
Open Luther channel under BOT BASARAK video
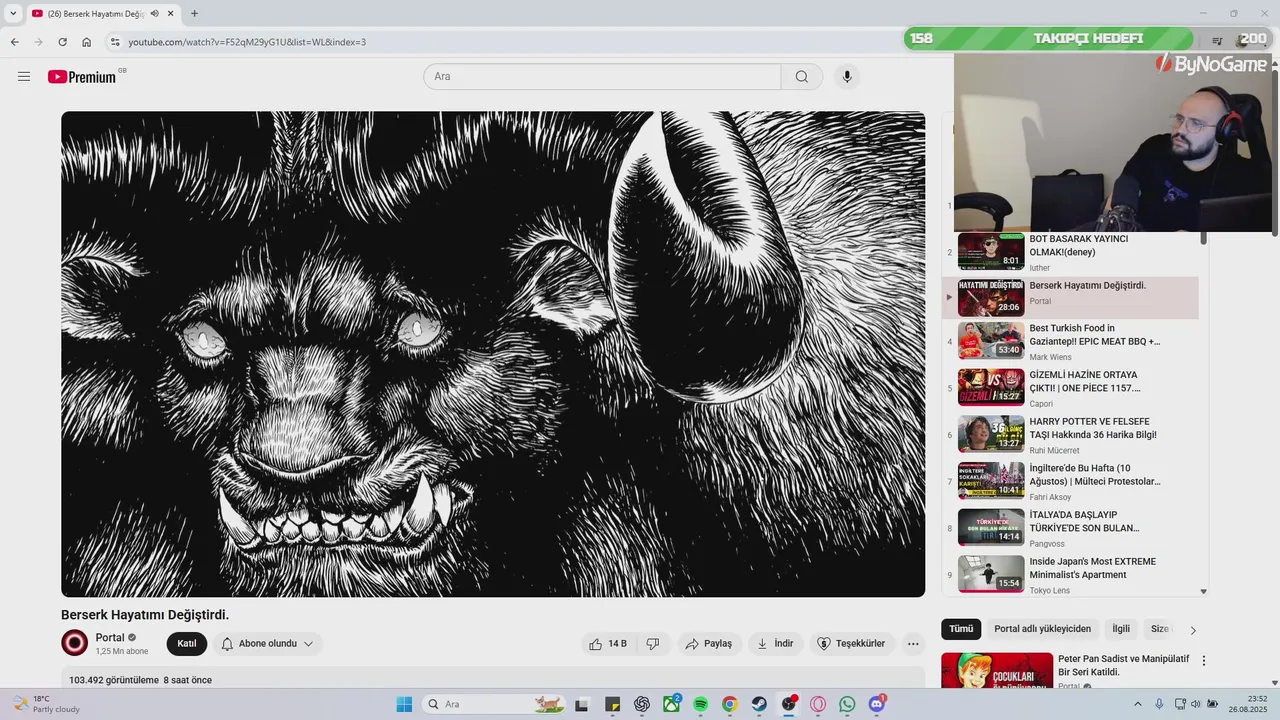1040,268
